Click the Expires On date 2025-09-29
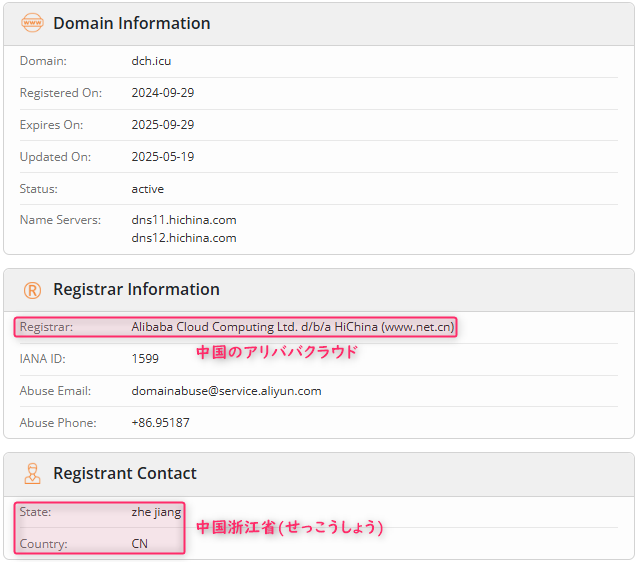Screen dimensions: 636x562 (x=163, y=124)
